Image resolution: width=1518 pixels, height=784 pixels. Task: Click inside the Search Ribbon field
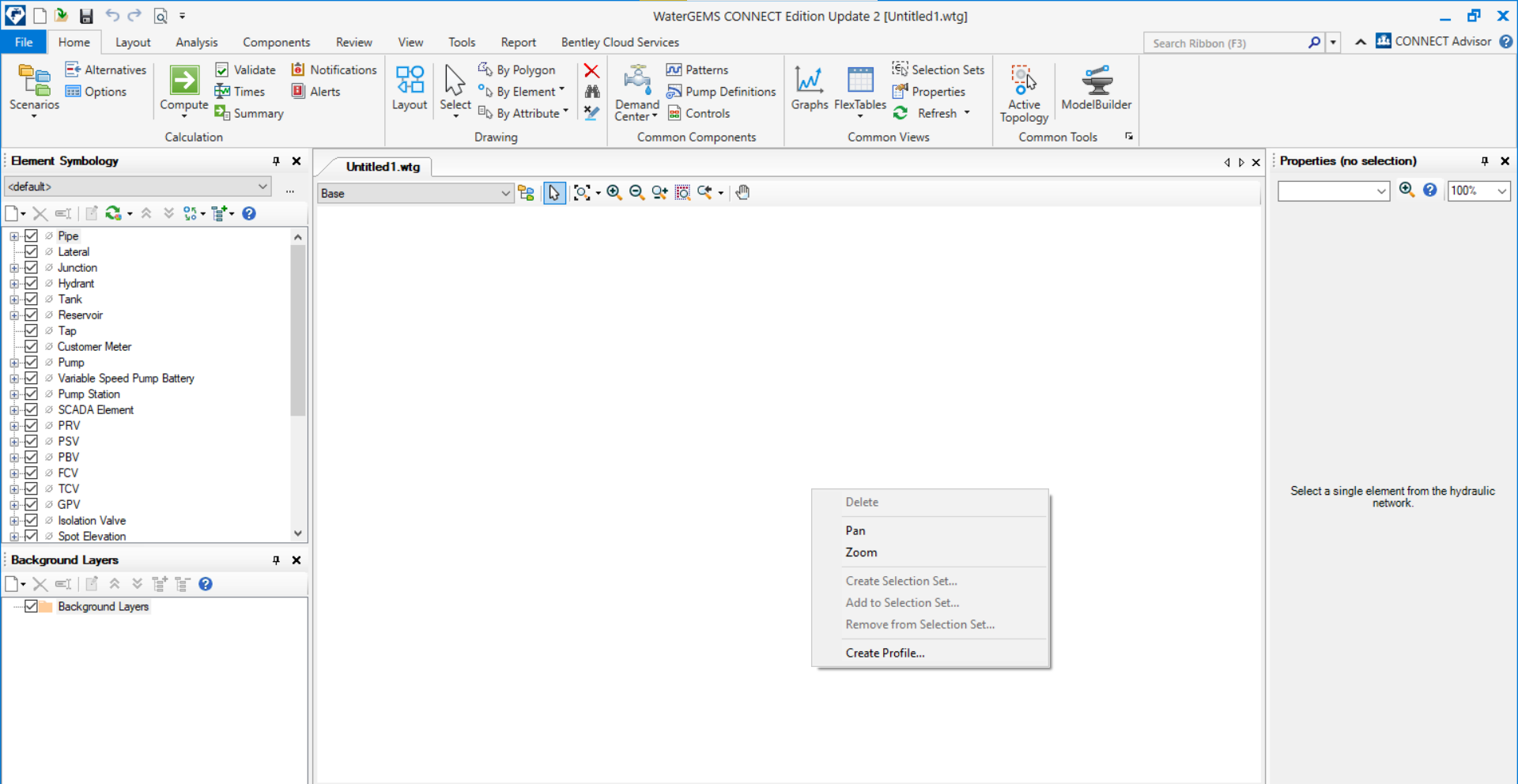point(1224,43)
